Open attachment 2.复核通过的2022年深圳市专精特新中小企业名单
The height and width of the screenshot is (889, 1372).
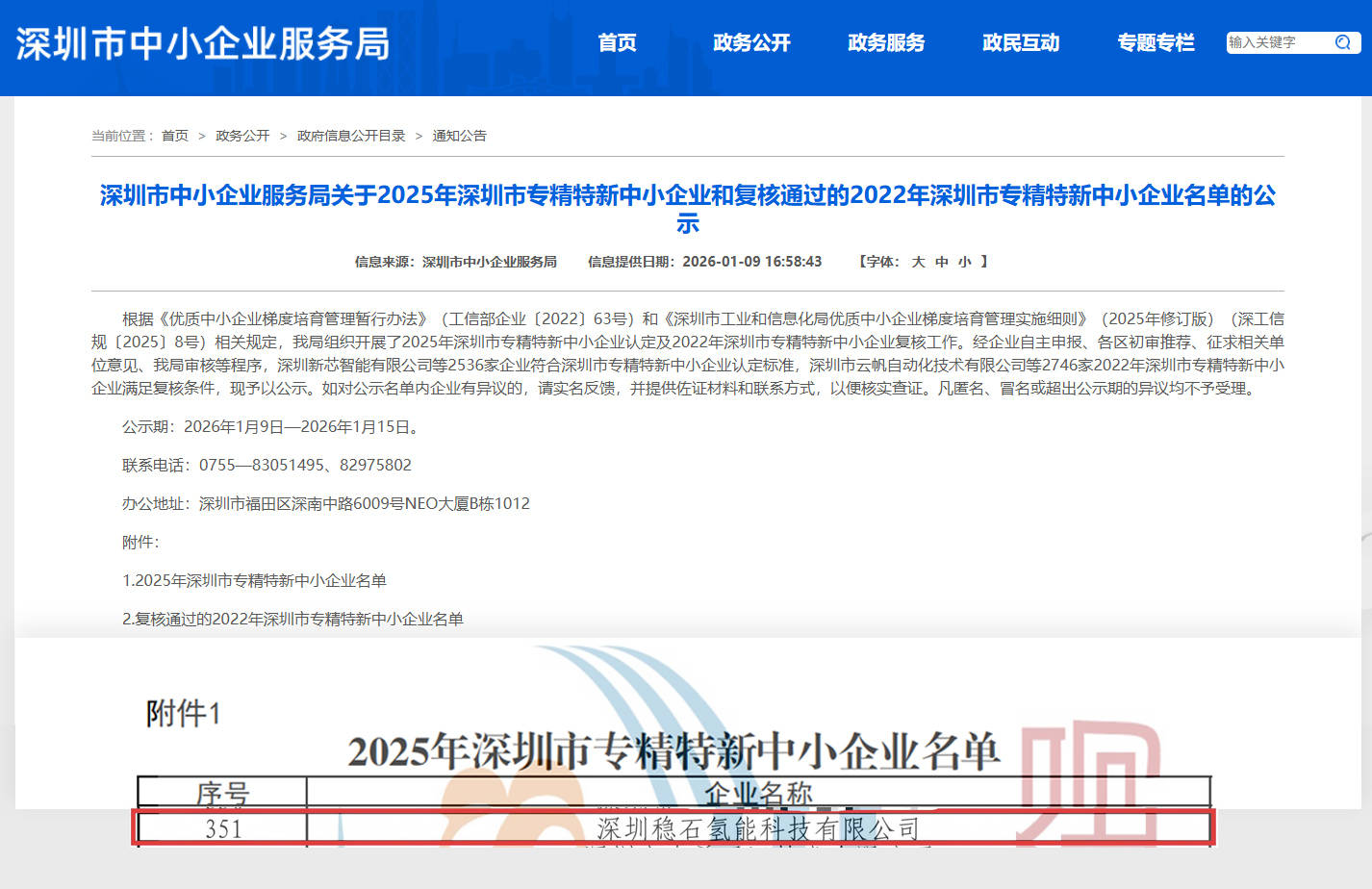[292, 619]
